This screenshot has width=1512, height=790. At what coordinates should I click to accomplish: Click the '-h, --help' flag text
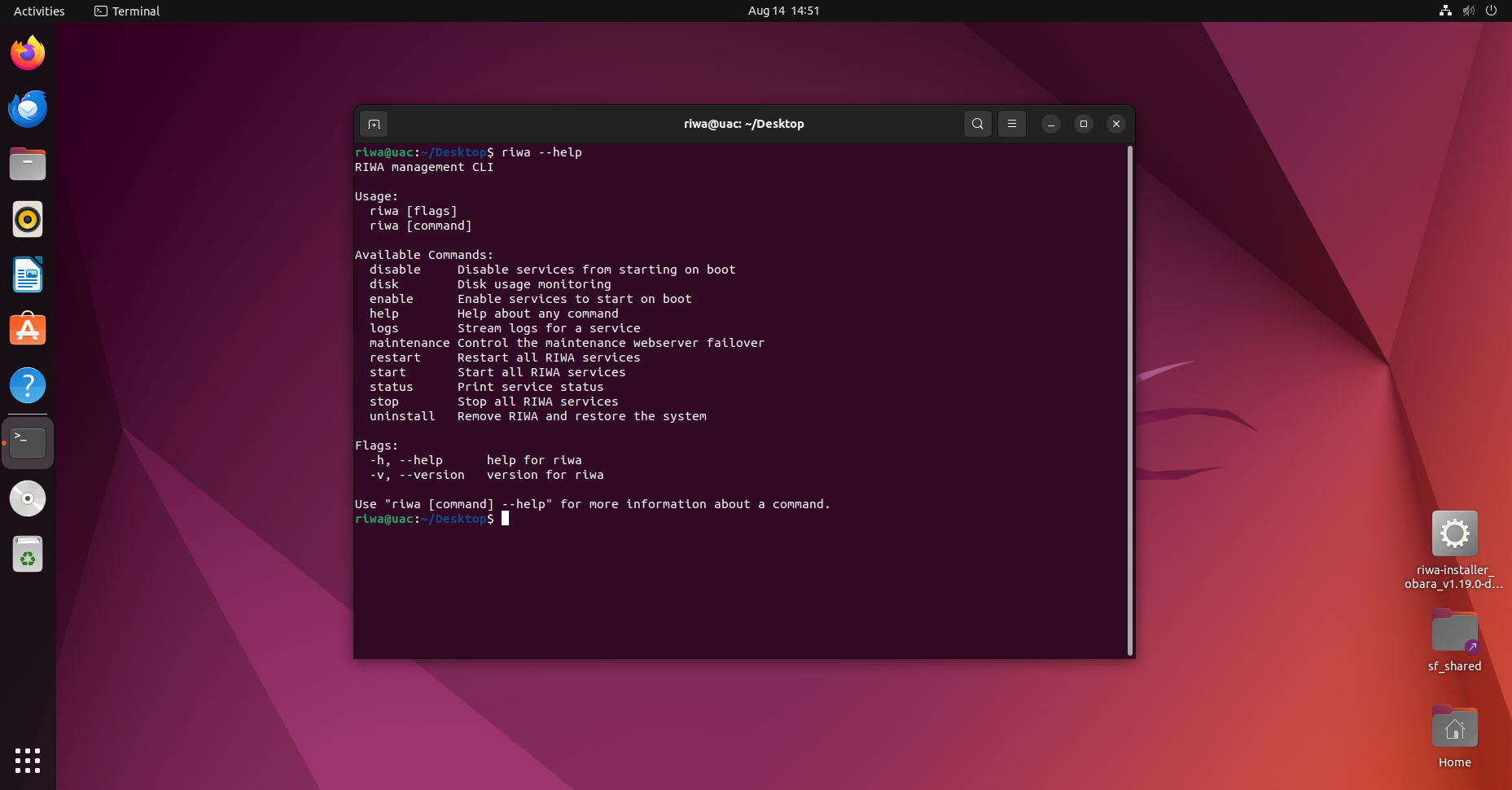point(406,460)
